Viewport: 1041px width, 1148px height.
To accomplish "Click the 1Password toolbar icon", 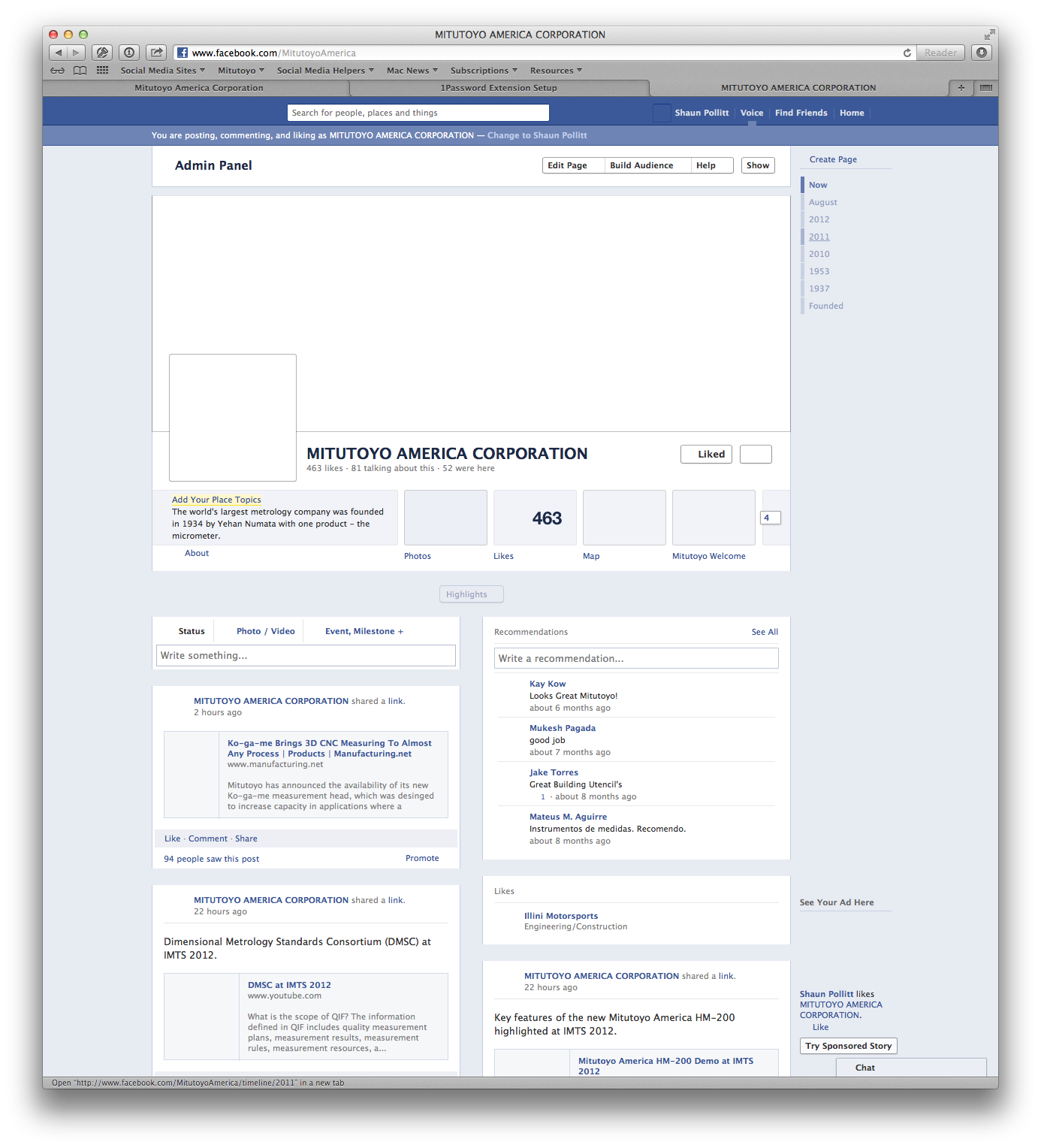I will point(129,53).
